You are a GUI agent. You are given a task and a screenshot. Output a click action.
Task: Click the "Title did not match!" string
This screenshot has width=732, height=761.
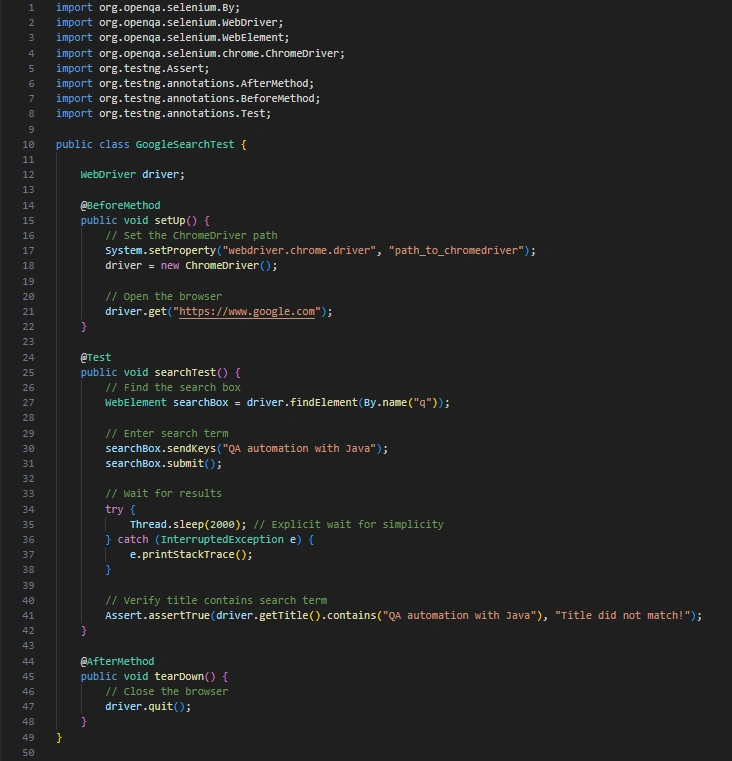[x=623, y=616]
